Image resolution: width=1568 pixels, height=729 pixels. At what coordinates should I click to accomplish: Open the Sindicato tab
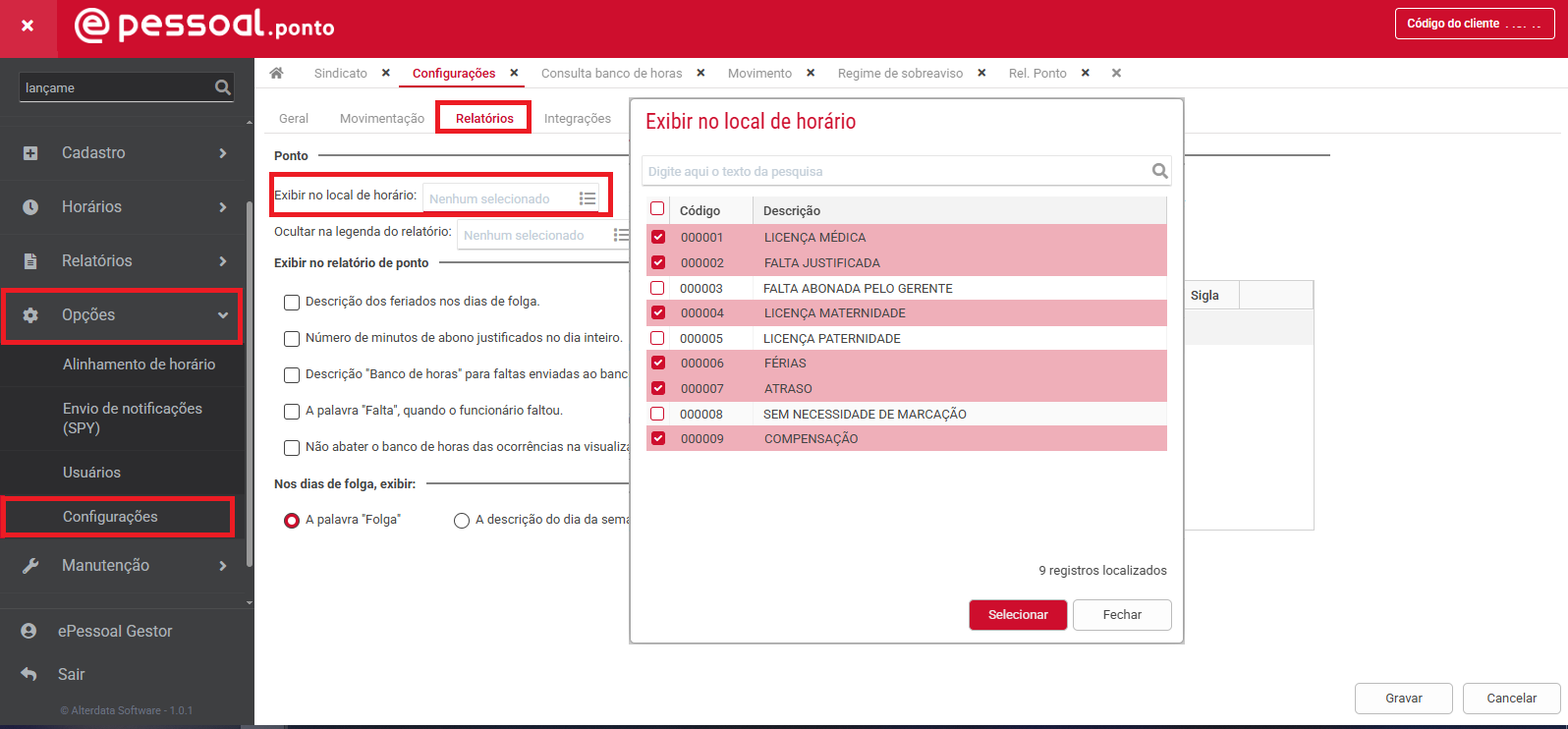(x=341, y=73)
